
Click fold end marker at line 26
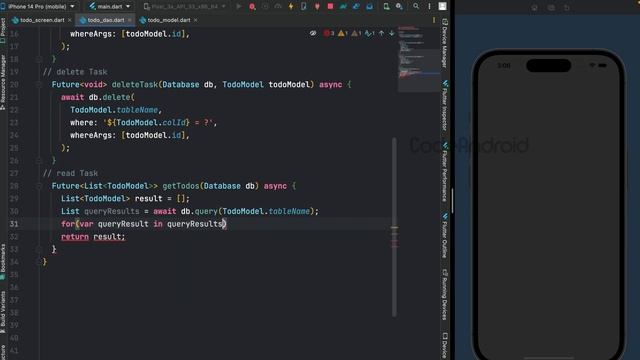pyautogui.click(x=39, y=160)
